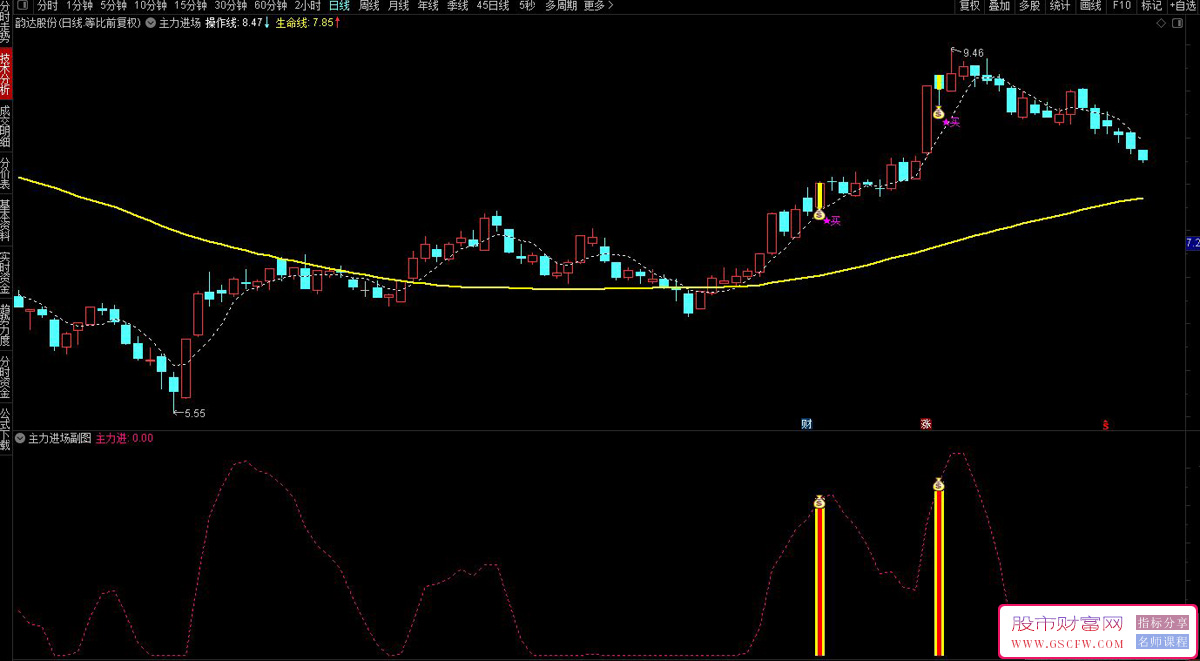Click the red $ marker at chart bottom
This screenshot has width=1200, height=661.
tap(1105, 423)
